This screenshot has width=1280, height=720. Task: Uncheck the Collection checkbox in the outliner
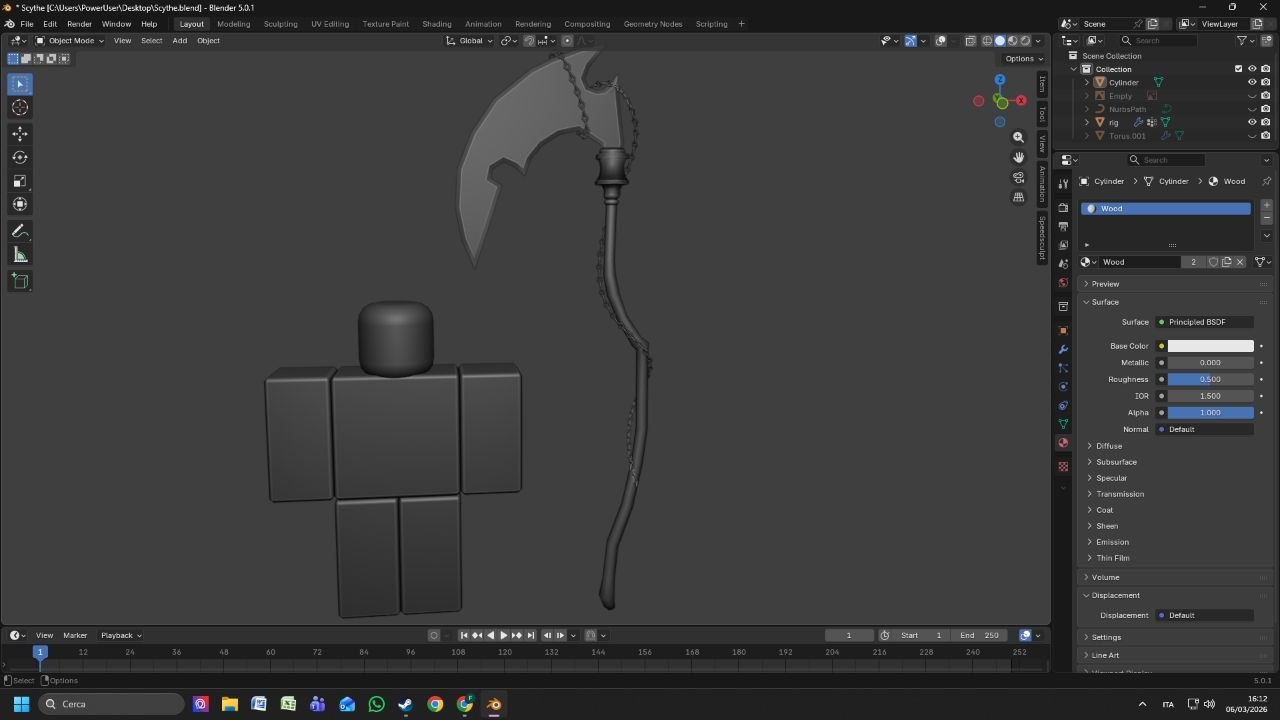click(x=1237, y=68)
